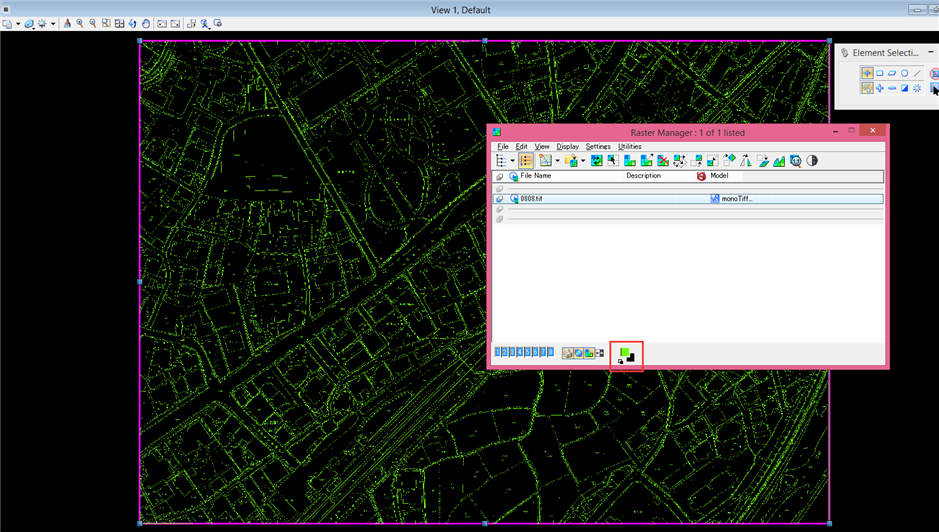Click the Detach raster (red X) icon
This screenshot has width=939, height=532.
click(x=662, y=160)
